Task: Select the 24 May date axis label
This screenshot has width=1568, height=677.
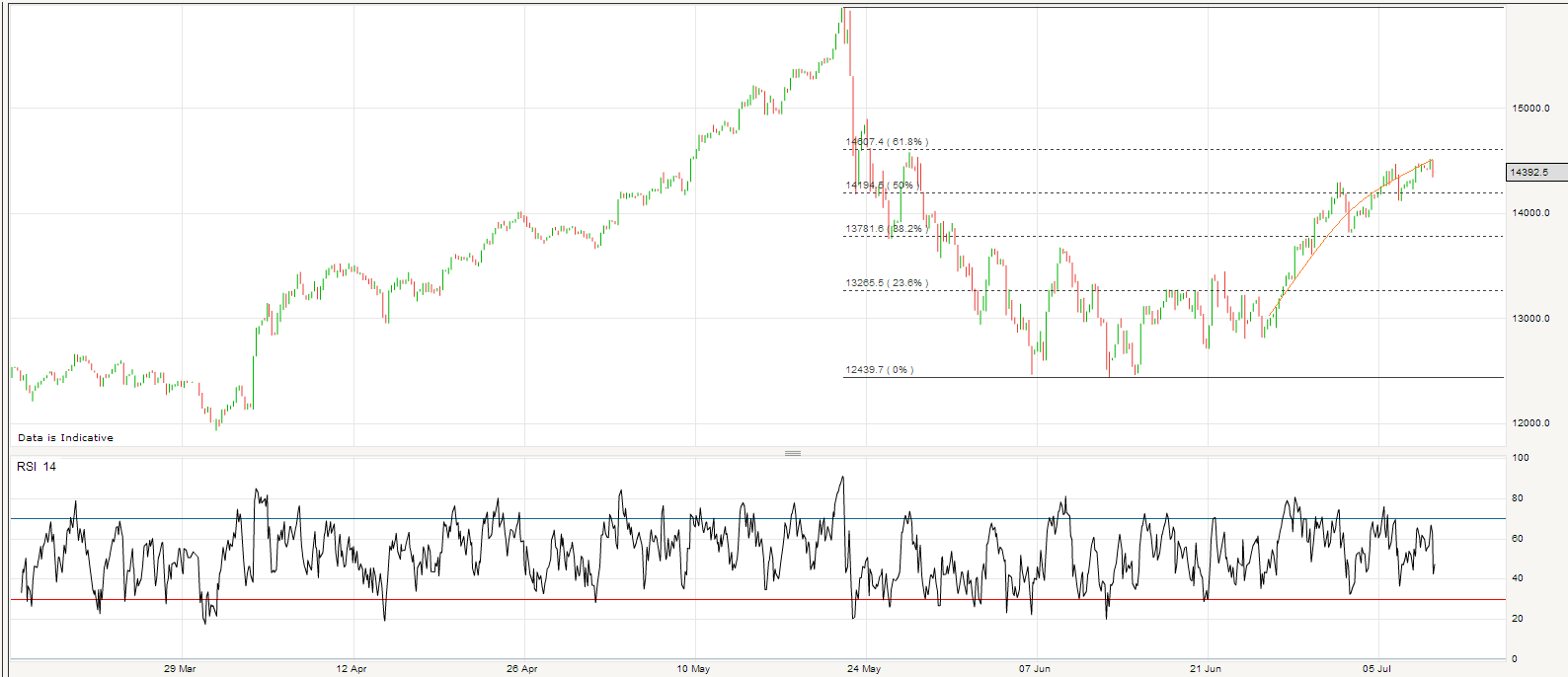Action: [x=863, y=669]
